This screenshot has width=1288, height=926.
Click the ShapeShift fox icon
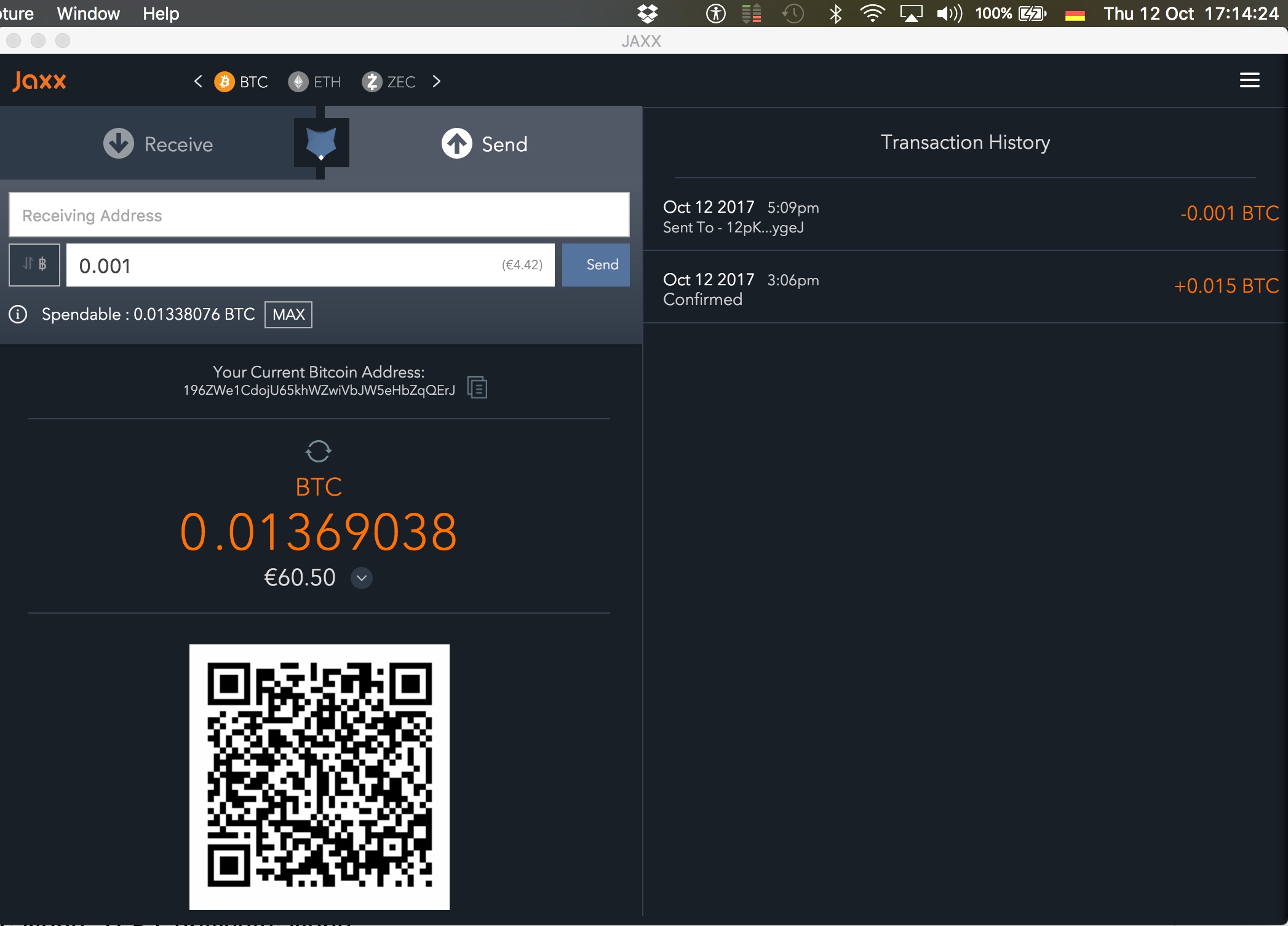pyautogui.click(x=321, y=143)
